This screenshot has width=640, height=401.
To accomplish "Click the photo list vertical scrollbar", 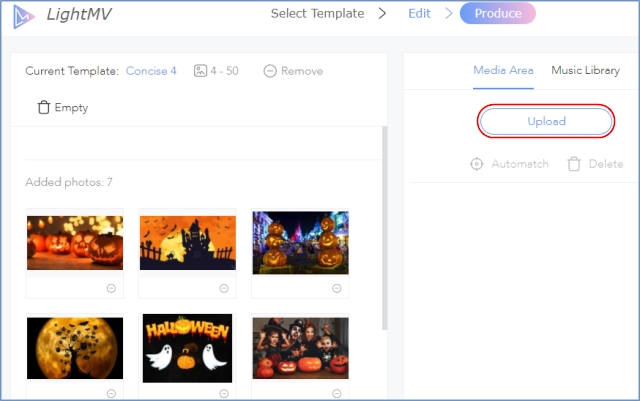I will click(x=384, y=228).
